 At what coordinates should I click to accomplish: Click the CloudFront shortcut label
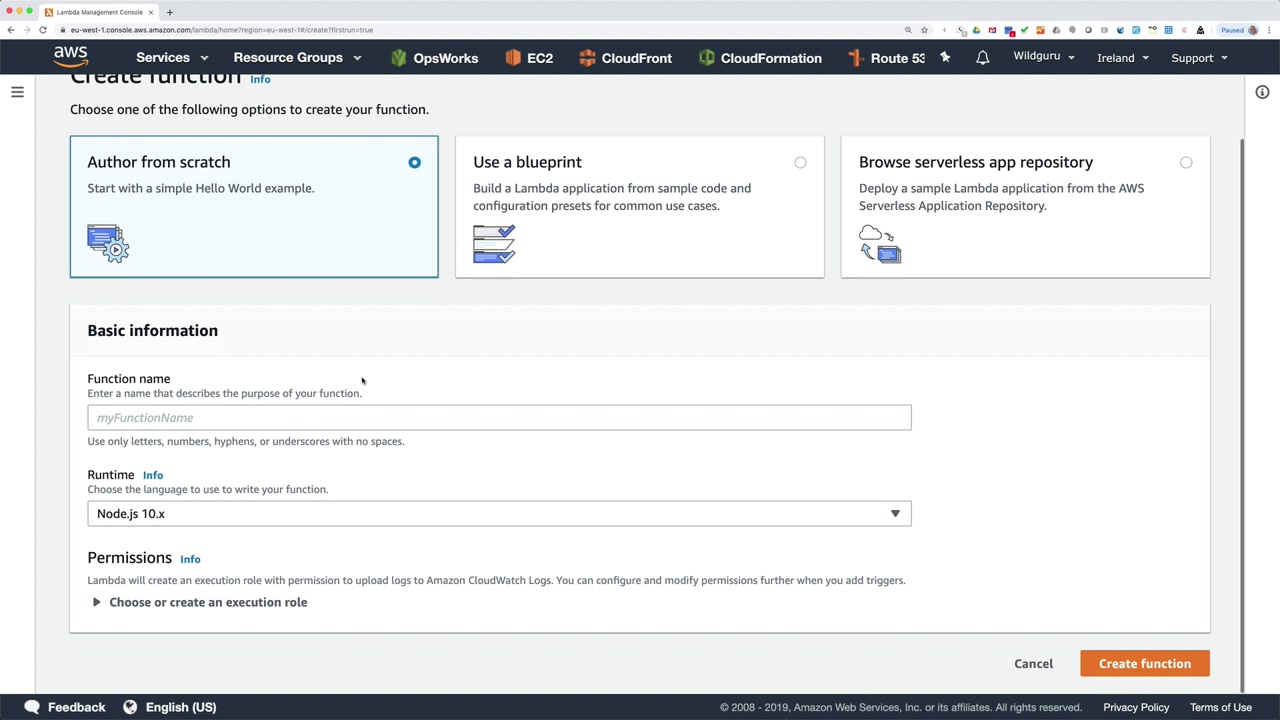pos(637,58)
